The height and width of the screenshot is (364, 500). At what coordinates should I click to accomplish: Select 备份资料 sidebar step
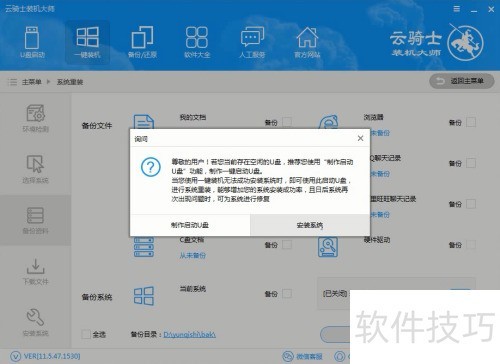coord(35,220)
